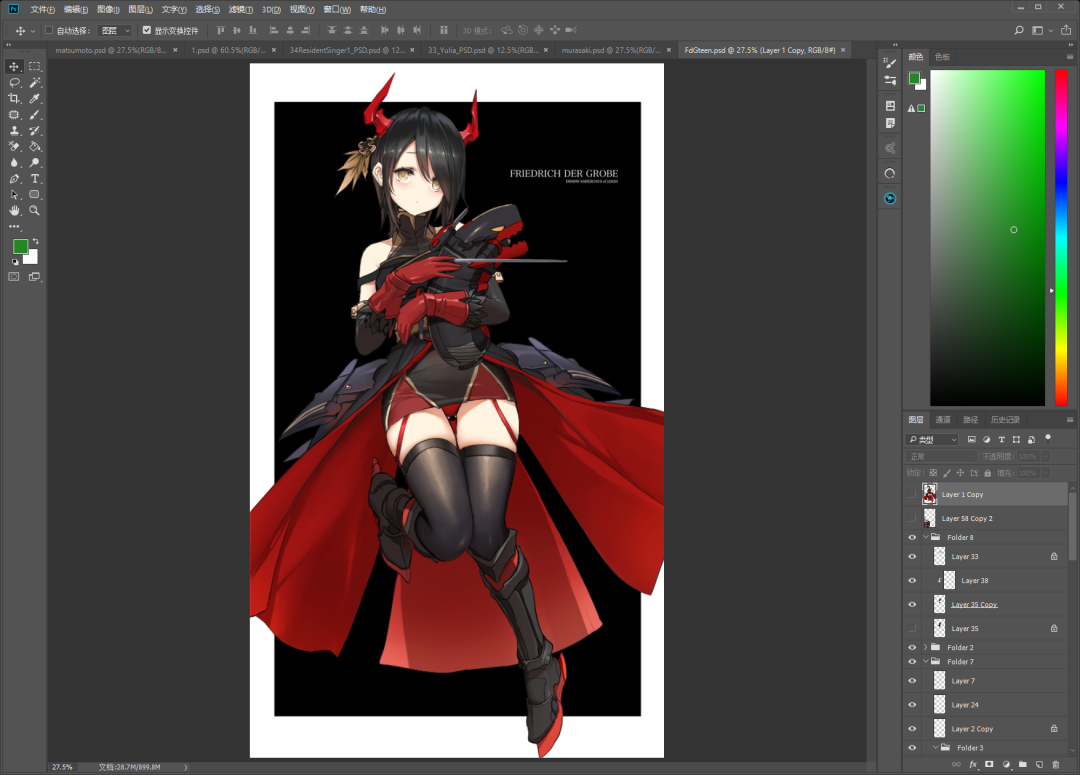Viewport: 1080px width, 775px height.
Task: Hide the Layer 24 layer
Action: click(912, 705)
